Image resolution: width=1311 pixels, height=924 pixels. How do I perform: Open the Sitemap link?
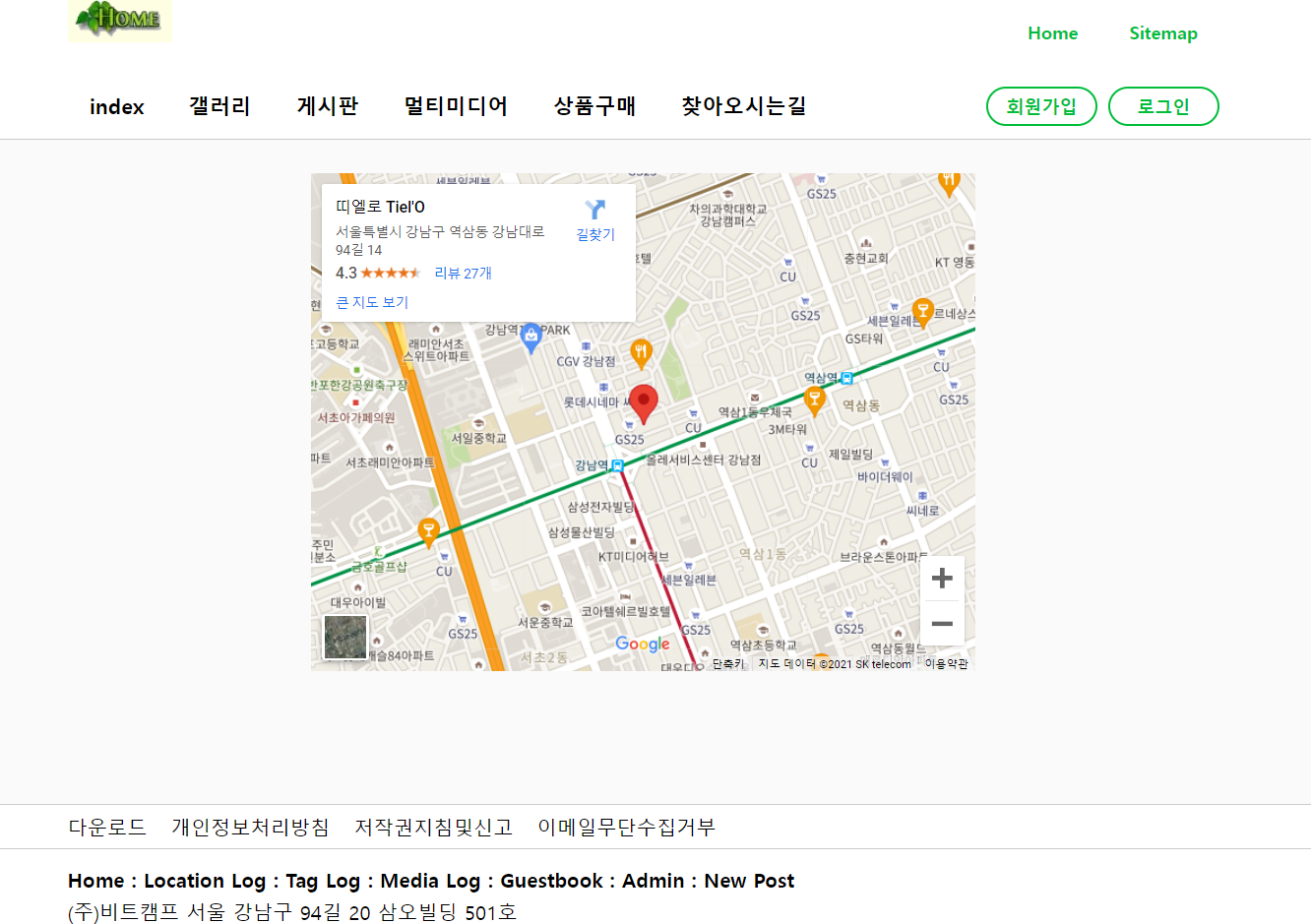click(x=1163, y=33)
